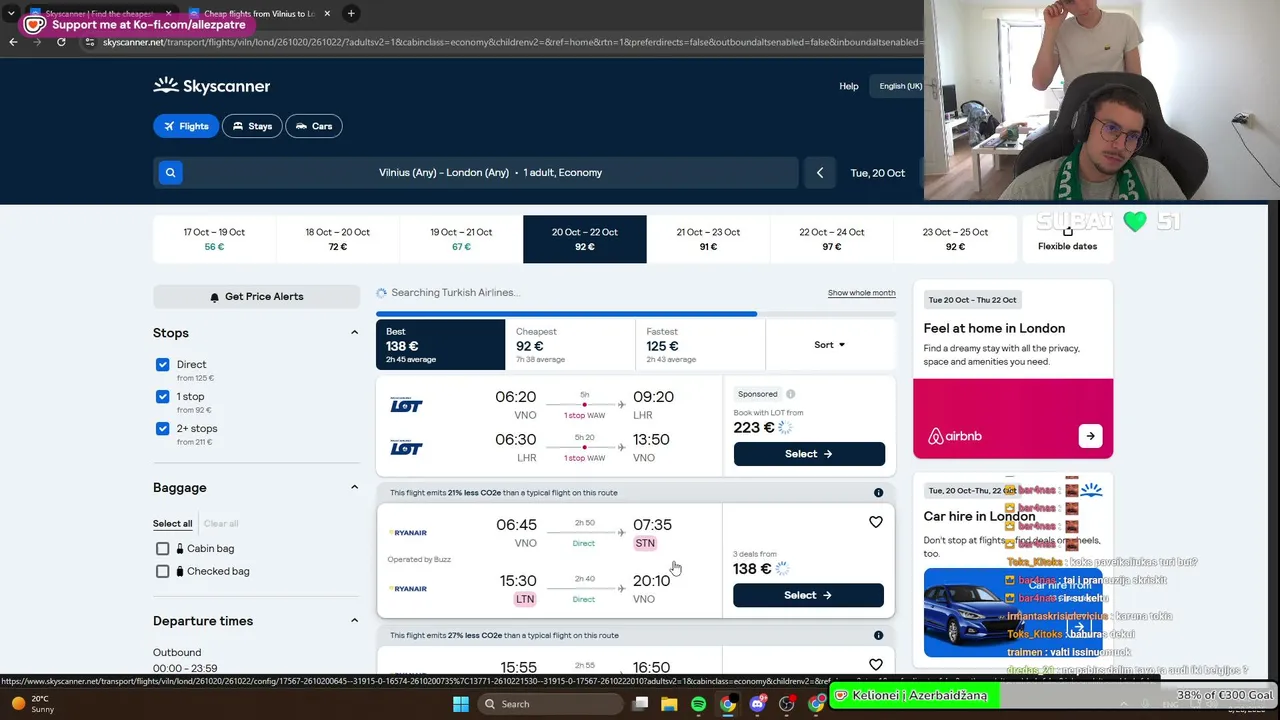Uncheck the Direct stops filter
This screenshot has width=1280, height=720.
click(163, 365)
